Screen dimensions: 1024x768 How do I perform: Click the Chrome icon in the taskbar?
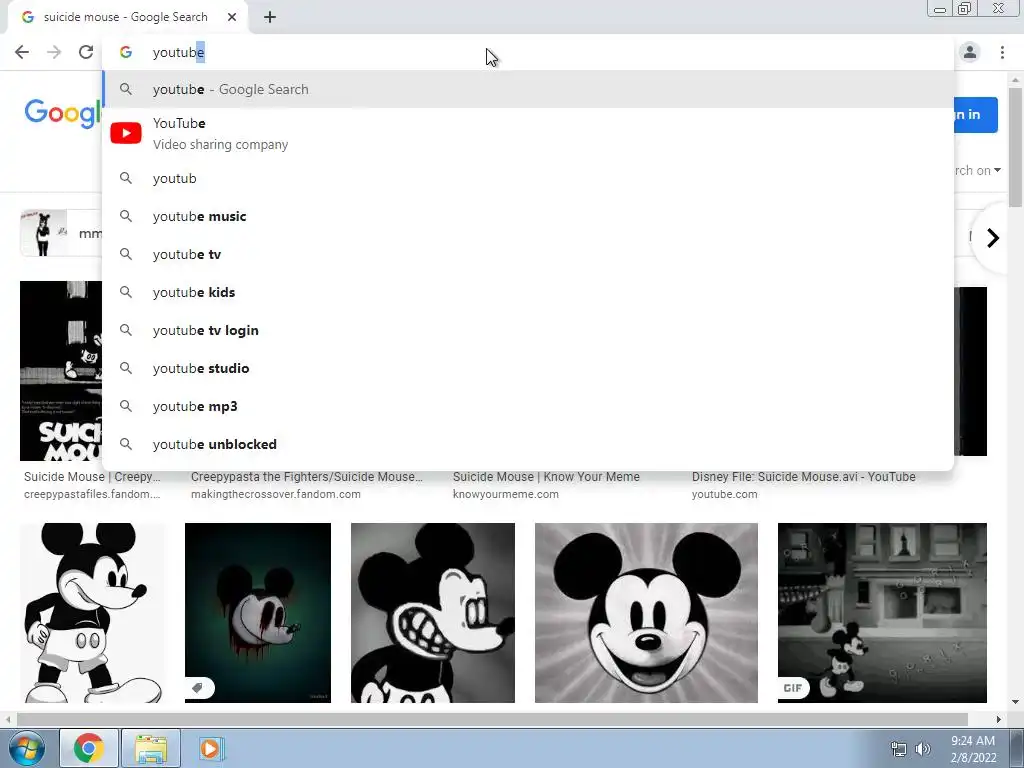(89, 748)
